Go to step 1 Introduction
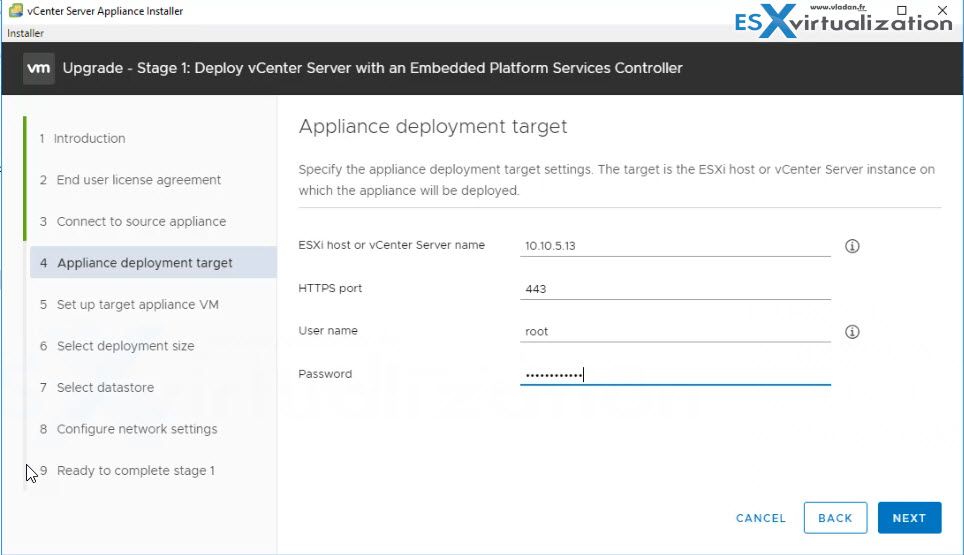The width and height of the screenshot is (964, 555). pyautogui.click(x=82, y=138)
